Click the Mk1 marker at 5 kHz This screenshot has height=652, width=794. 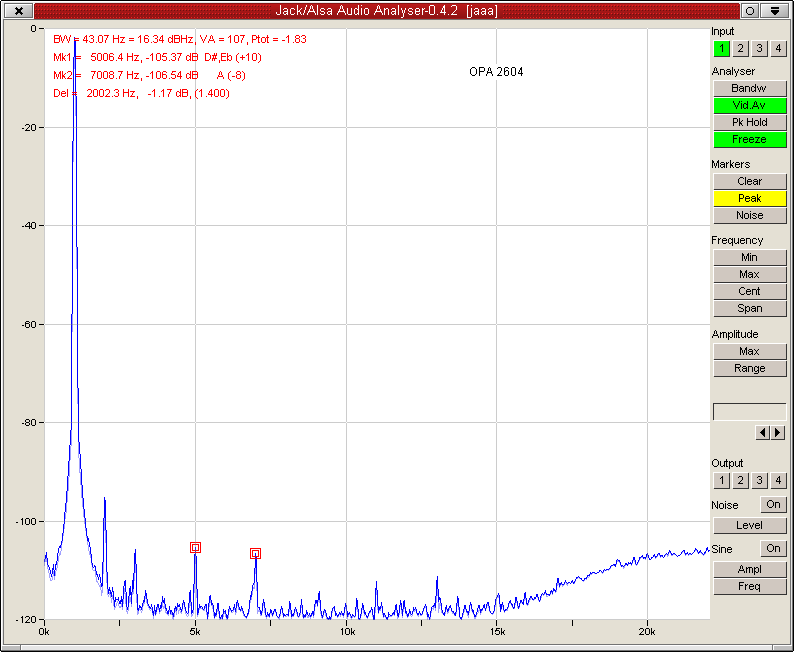coord(195,548)
